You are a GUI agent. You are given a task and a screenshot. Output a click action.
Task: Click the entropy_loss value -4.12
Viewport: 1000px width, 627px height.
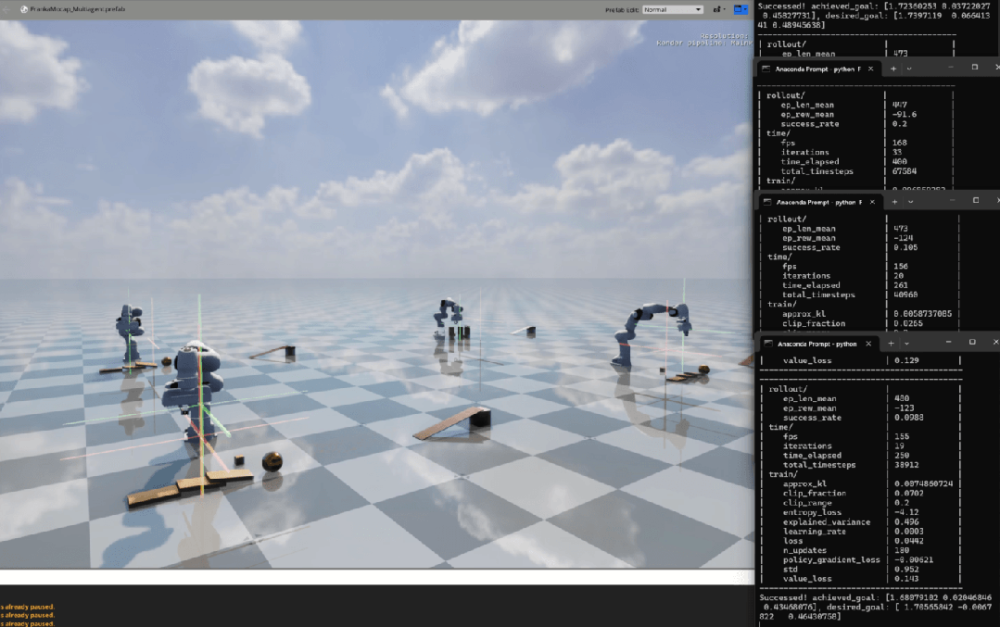[x=906, y=512]
